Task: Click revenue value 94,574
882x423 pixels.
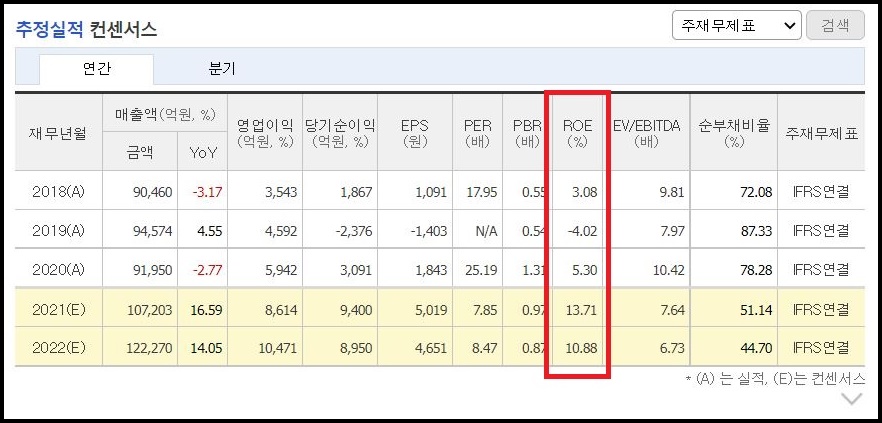Action: tap(152, 231)
